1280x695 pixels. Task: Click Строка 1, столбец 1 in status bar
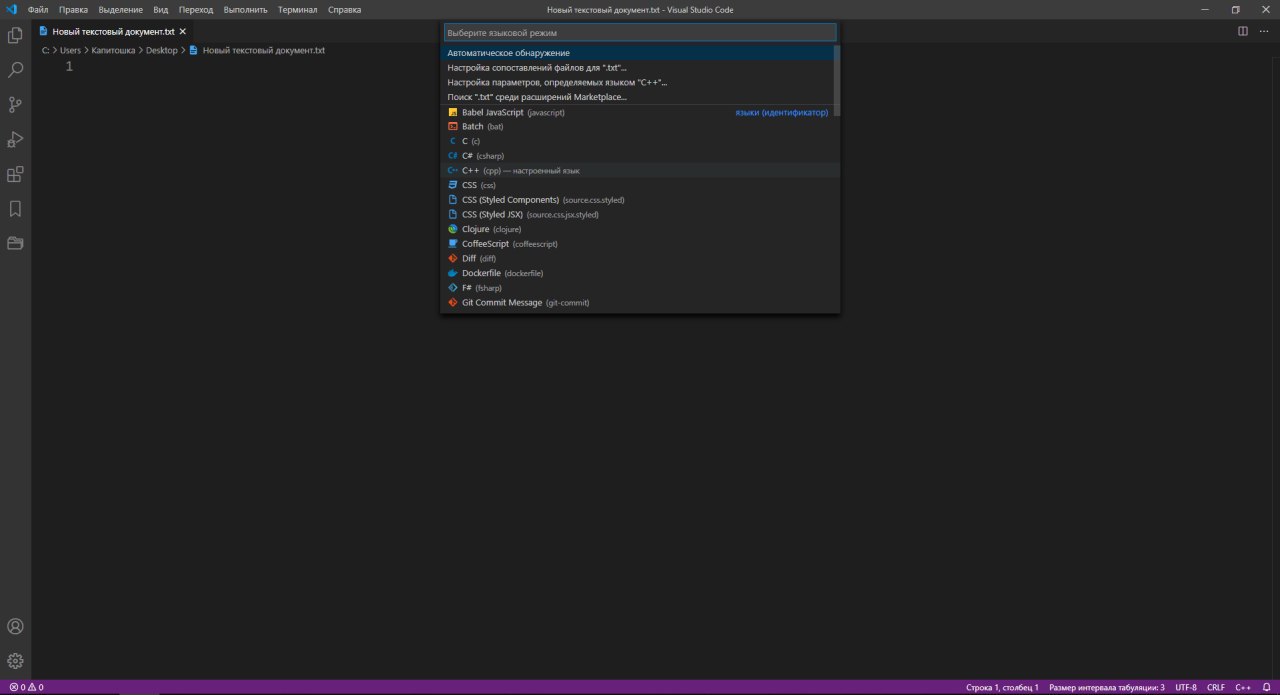[1002, 687]
